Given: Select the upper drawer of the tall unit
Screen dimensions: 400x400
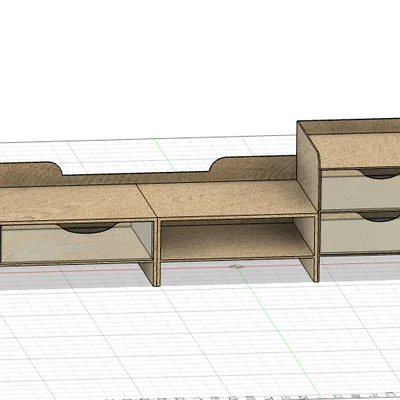Looking at the screenshot, I should [360, 189].
